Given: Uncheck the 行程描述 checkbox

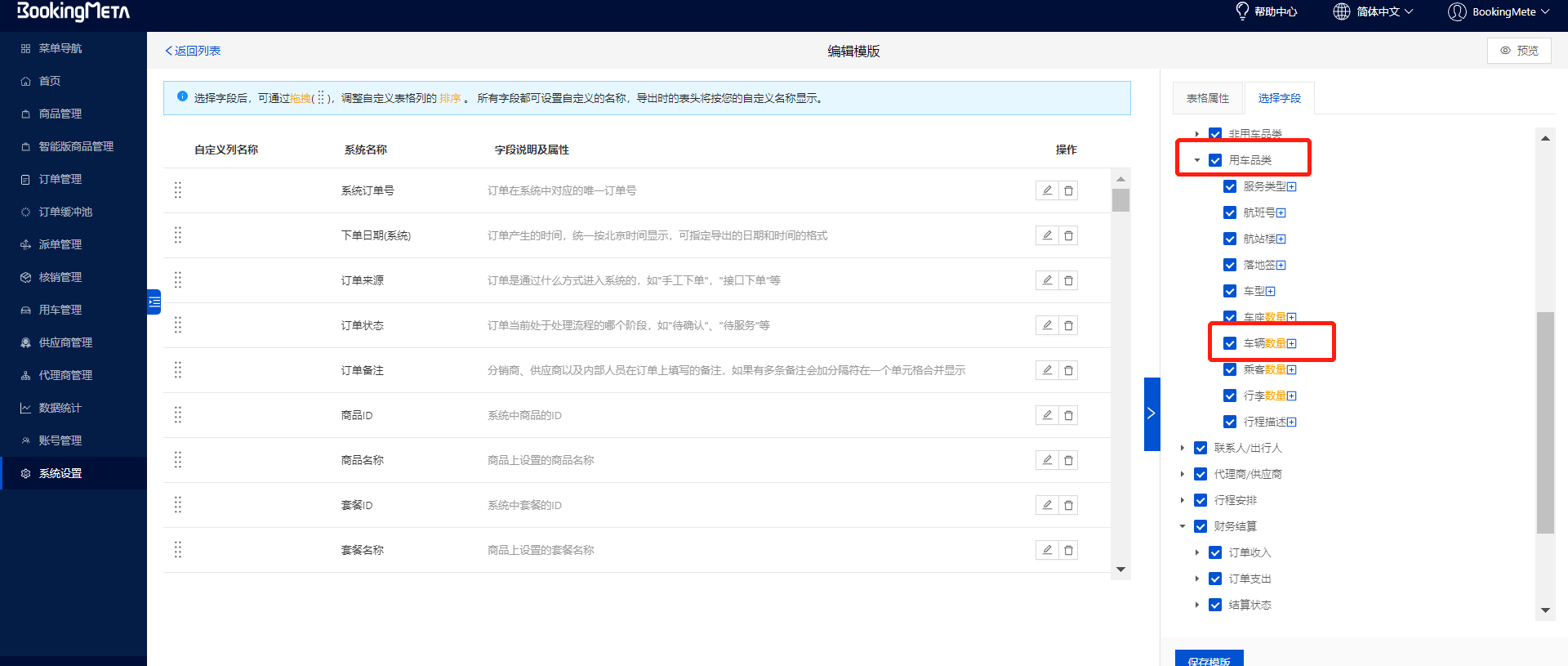Looking at the screenshot, I should coord(1230,422).
